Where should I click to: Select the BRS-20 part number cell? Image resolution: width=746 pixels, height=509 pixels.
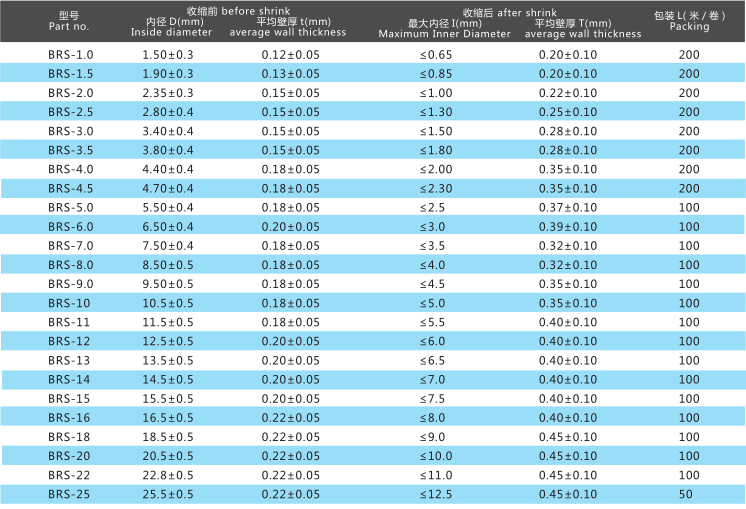pos(69,456)
